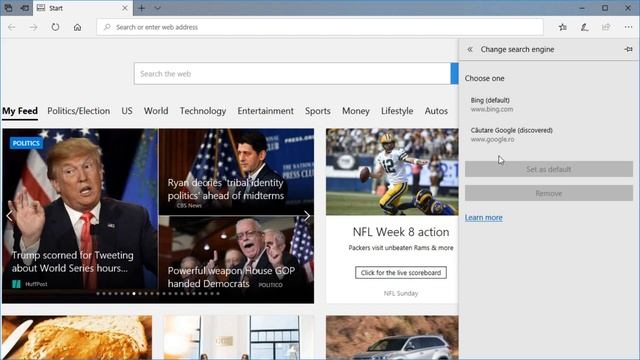Open the tabs you've set aside icon
Viewport: 640px width, 360px height.
tap(8, 8)
